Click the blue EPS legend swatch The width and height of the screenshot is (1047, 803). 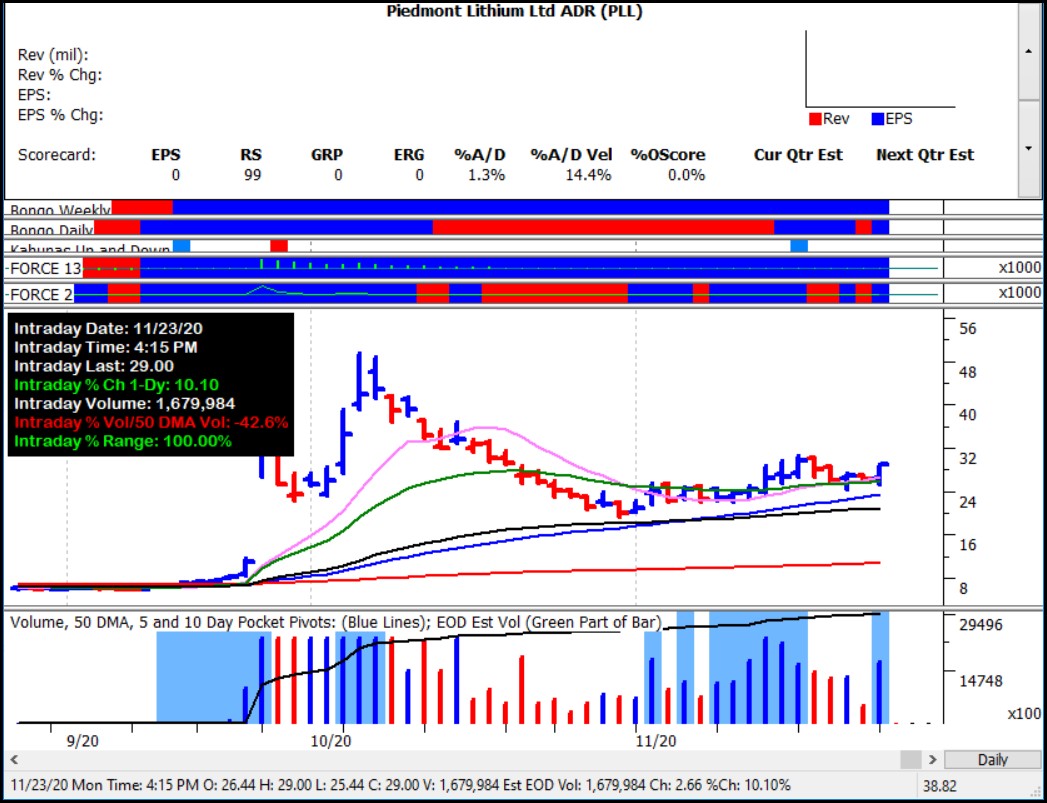[x=877, y=119]
